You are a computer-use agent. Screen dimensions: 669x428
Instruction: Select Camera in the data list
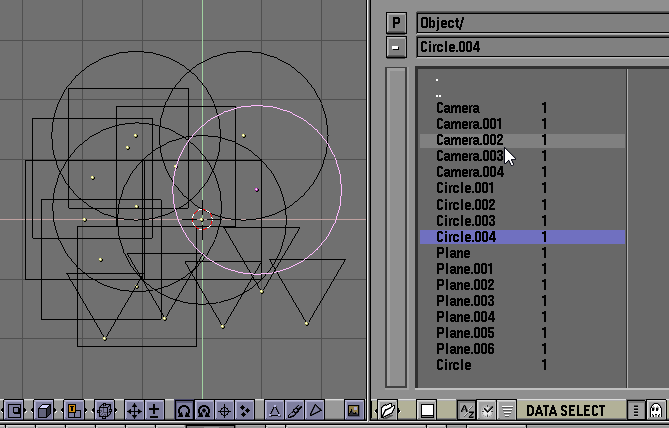pyautogui.click(x=522, y=108)
